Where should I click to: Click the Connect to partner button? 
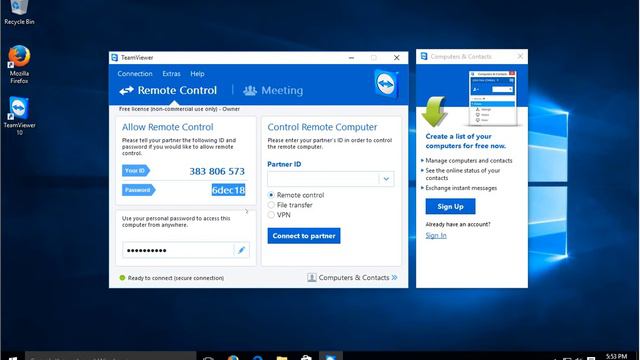pos(304,236)
